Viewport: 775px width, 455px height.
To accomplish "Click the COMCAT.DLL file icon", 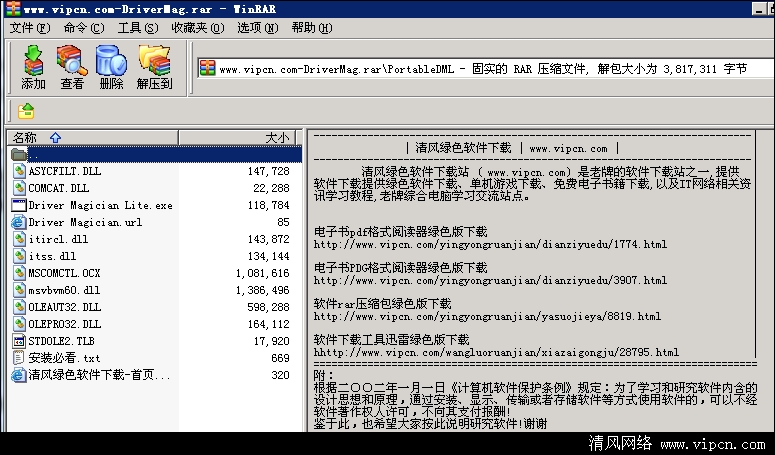I will point(19,188).
